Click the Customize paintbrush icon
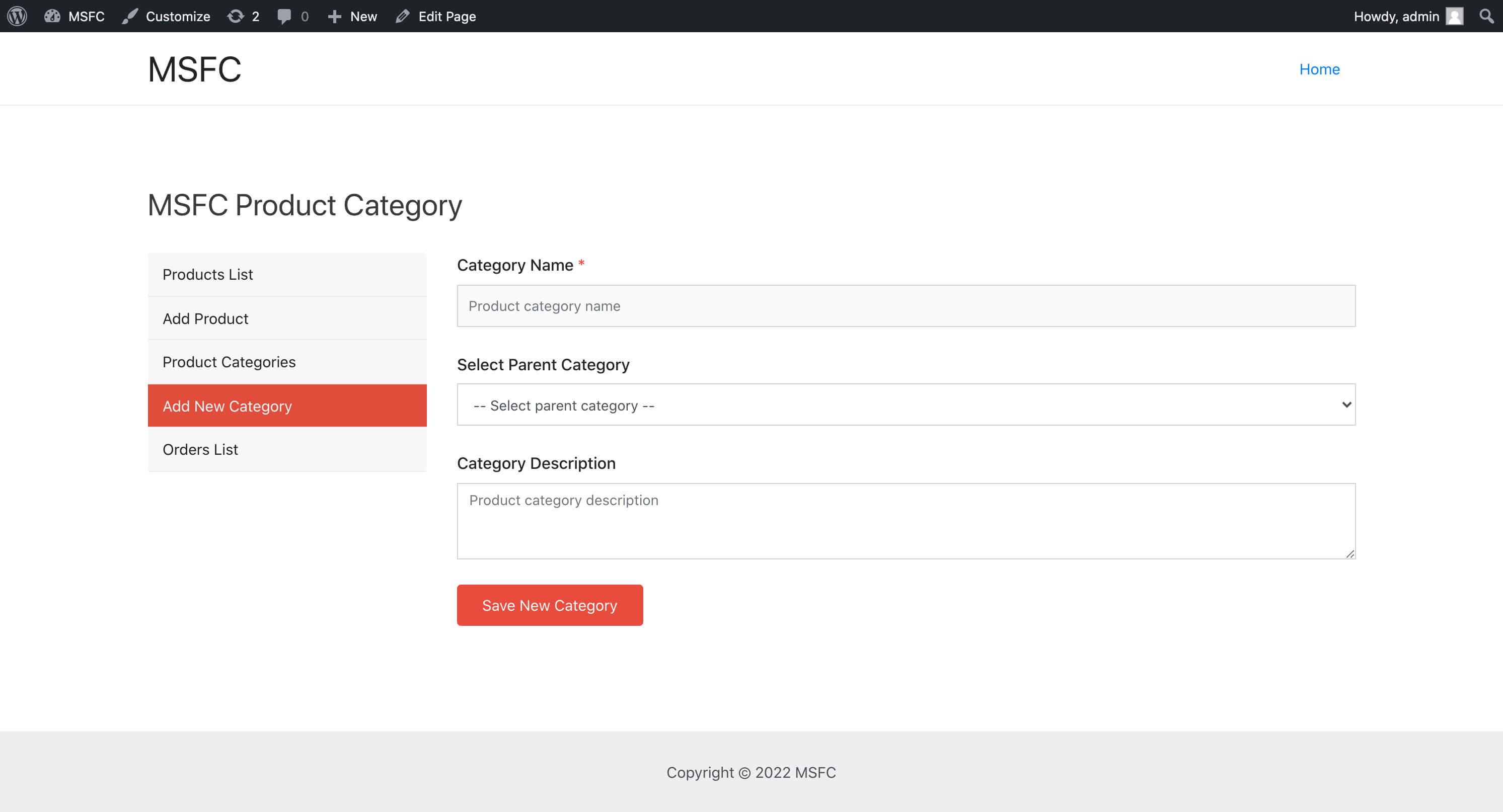This screenshot has height=812, width=1503. tap(129, 16)
